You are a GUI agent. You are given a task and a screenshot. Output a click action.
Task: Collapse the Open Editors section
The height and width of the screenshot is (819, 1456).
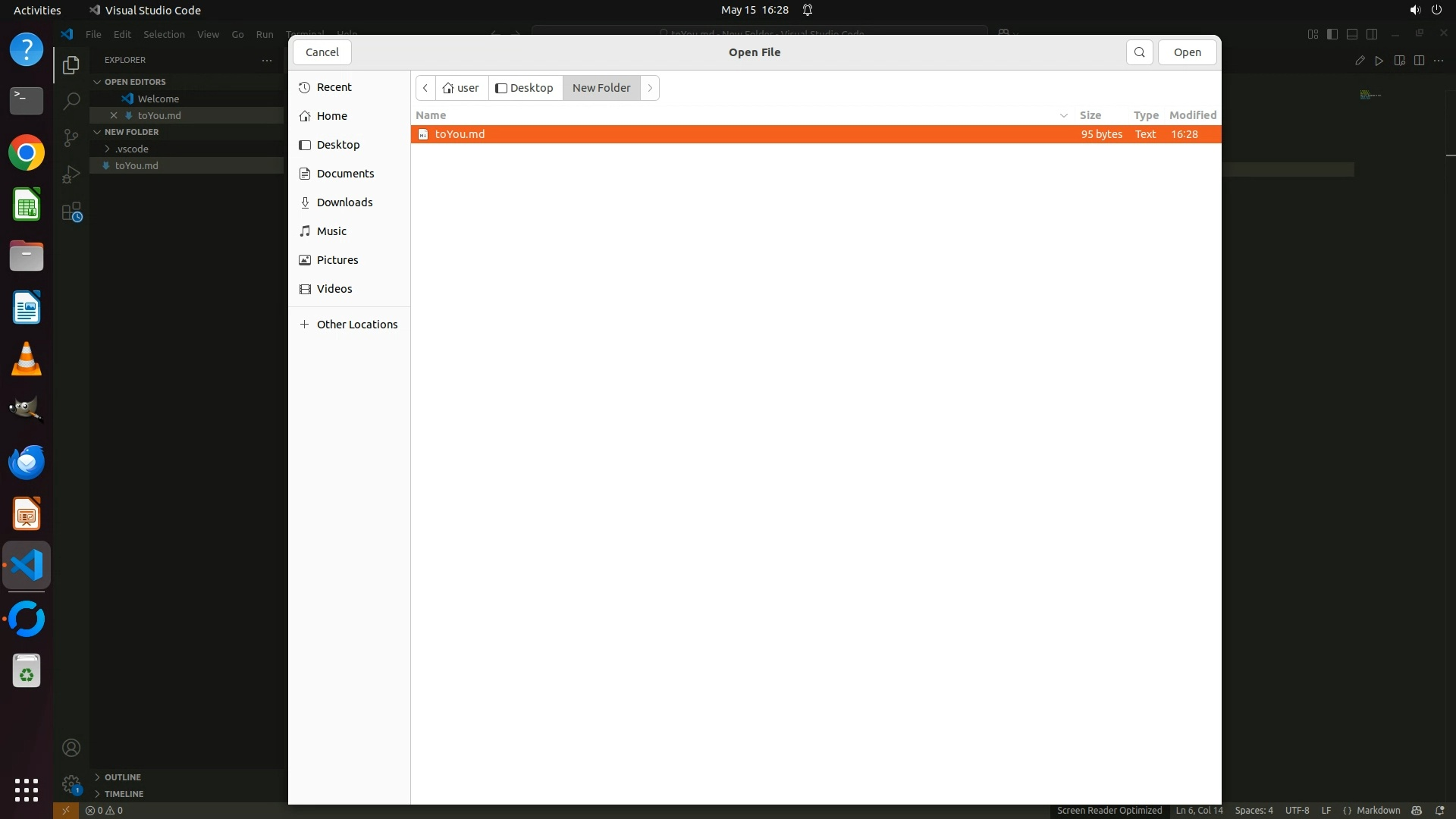click(x=135, y=82)
